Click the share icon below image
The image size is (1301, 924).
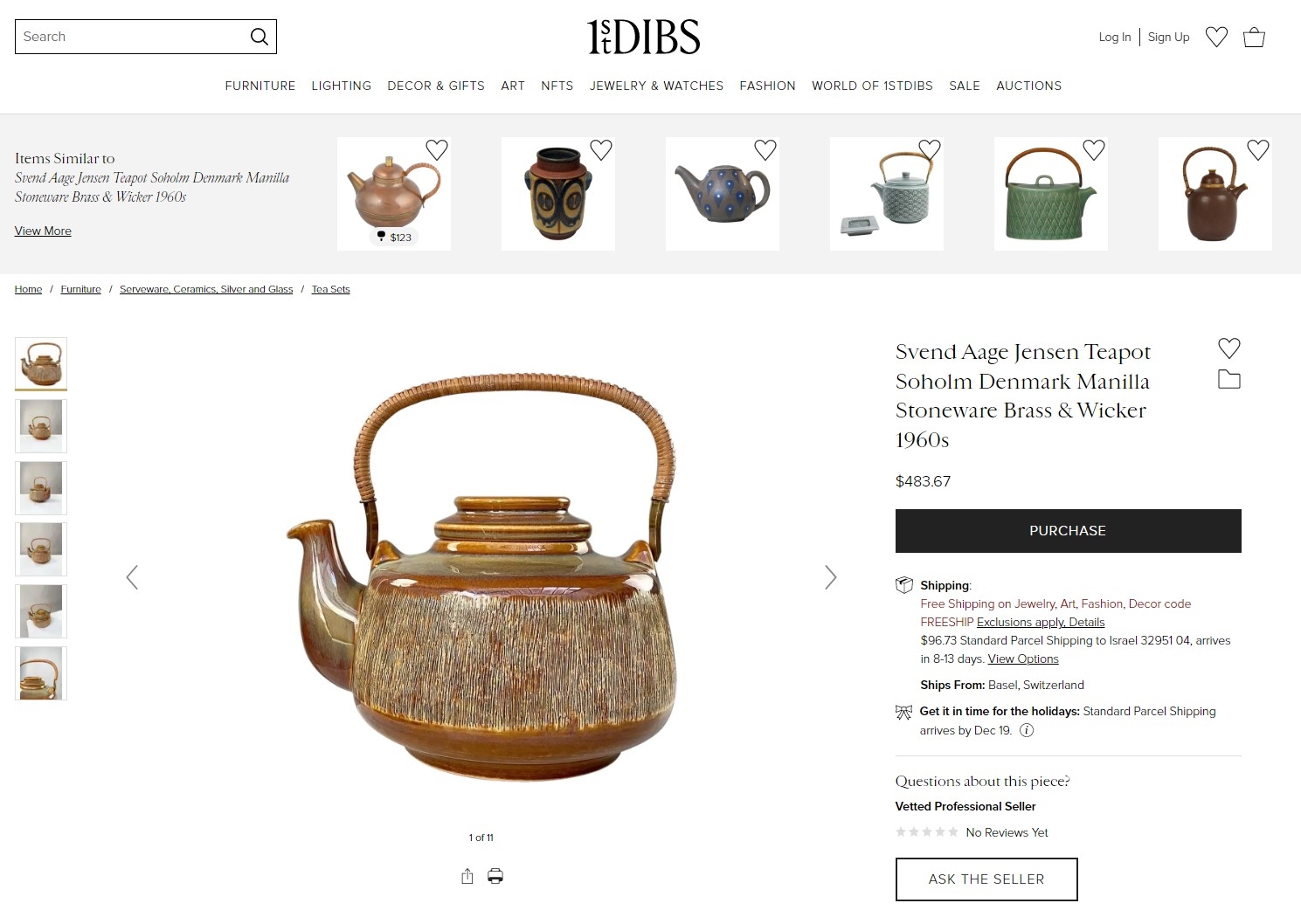coord(467,876)
